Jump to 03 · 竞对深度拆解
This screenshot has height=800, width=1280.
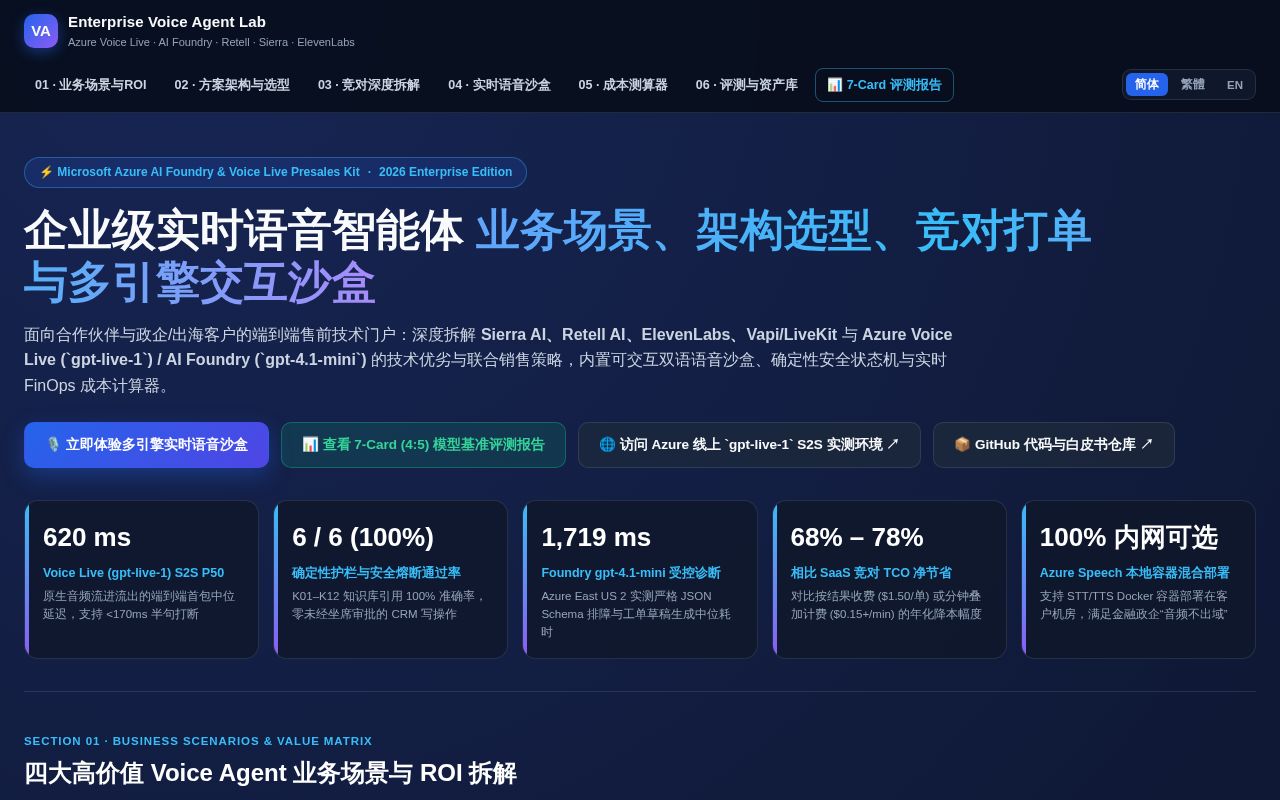pyautogui.click(x=369, y=85)
